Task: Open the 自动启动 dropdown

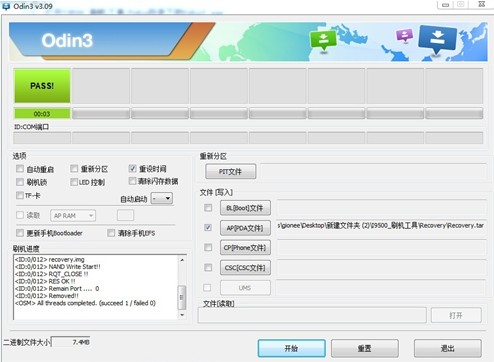Action: pos(162,198)
